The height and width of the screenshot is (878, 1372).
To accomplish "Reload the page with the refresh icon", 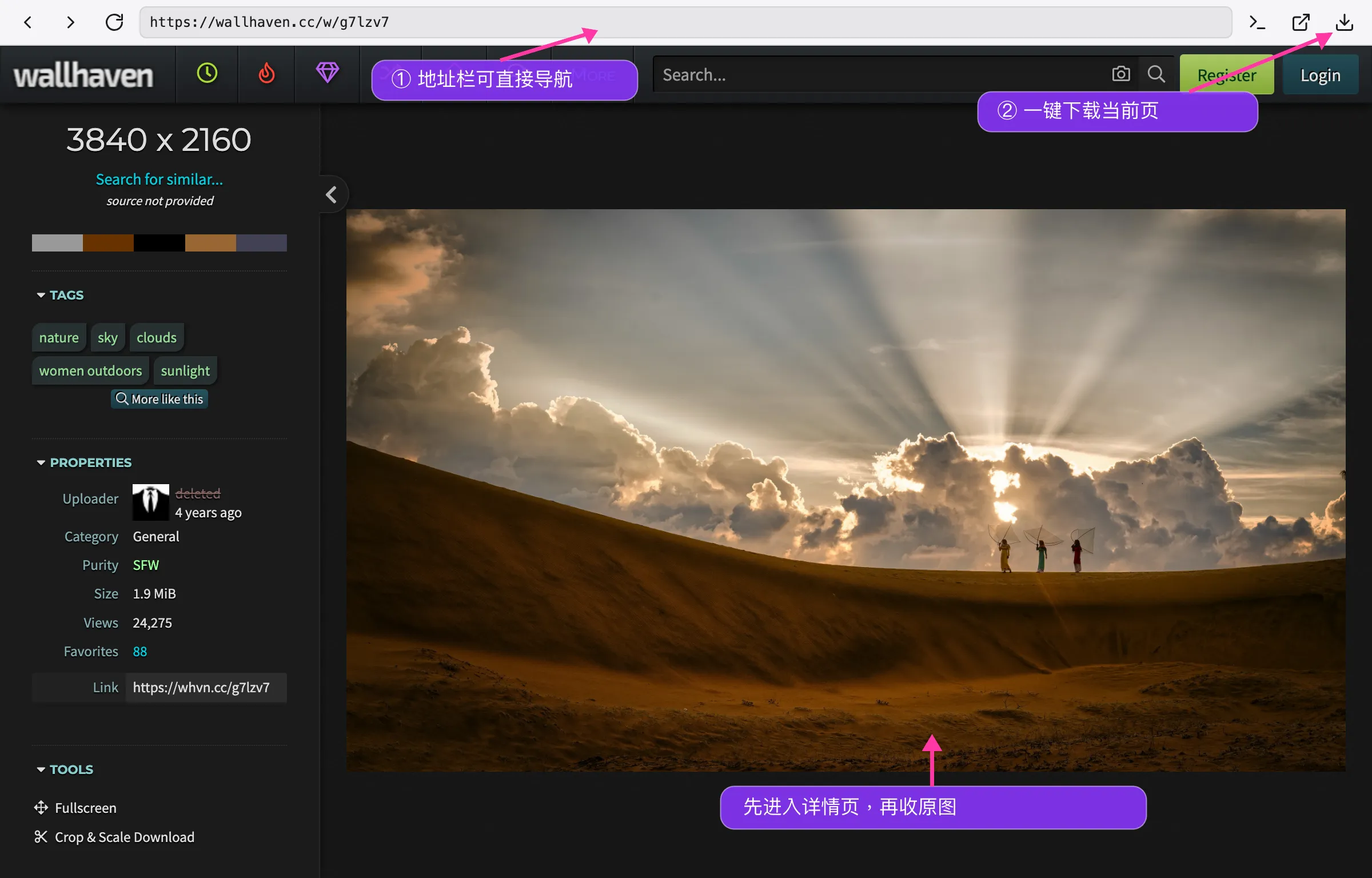I will click(x=114, y=22).
